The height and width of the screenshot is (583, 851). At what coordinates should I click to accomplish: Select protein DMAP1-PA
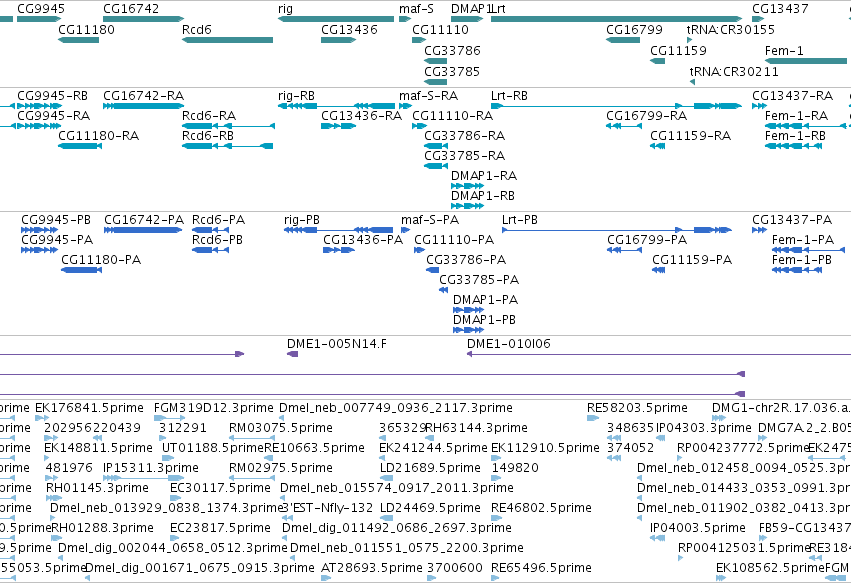[485, 300]
